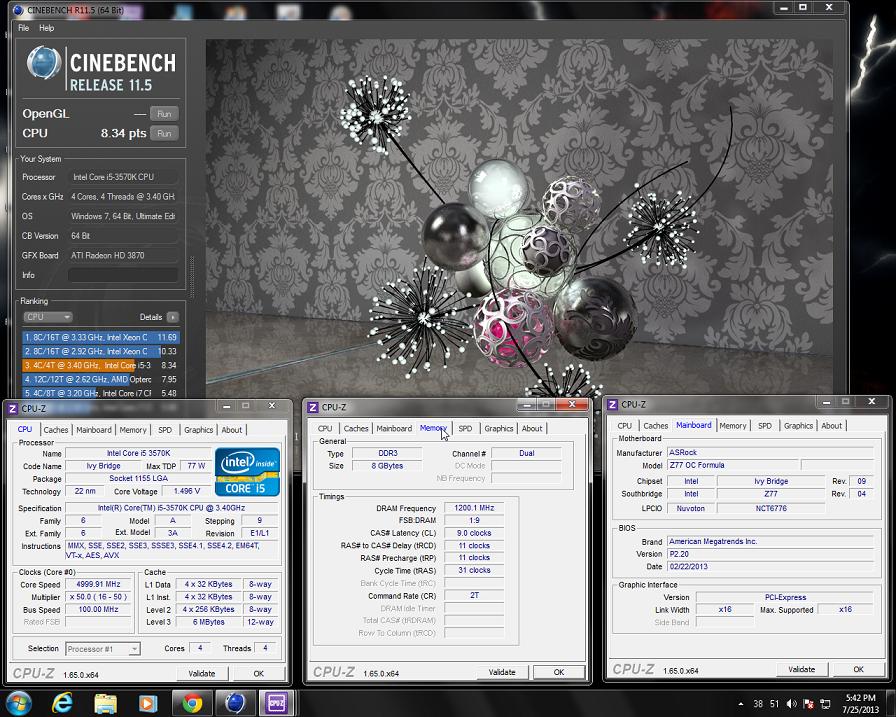Select ranking entry 4C/8T @ 3.20 GHz
This screenshot has width=896, height=717.
tap(101, 393)
